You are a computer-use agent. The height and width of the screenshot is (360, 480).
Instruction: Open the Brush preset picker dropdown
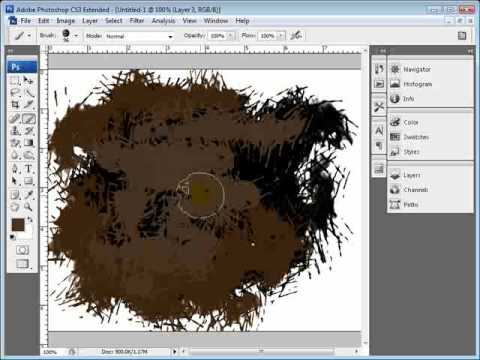[76, 36]
